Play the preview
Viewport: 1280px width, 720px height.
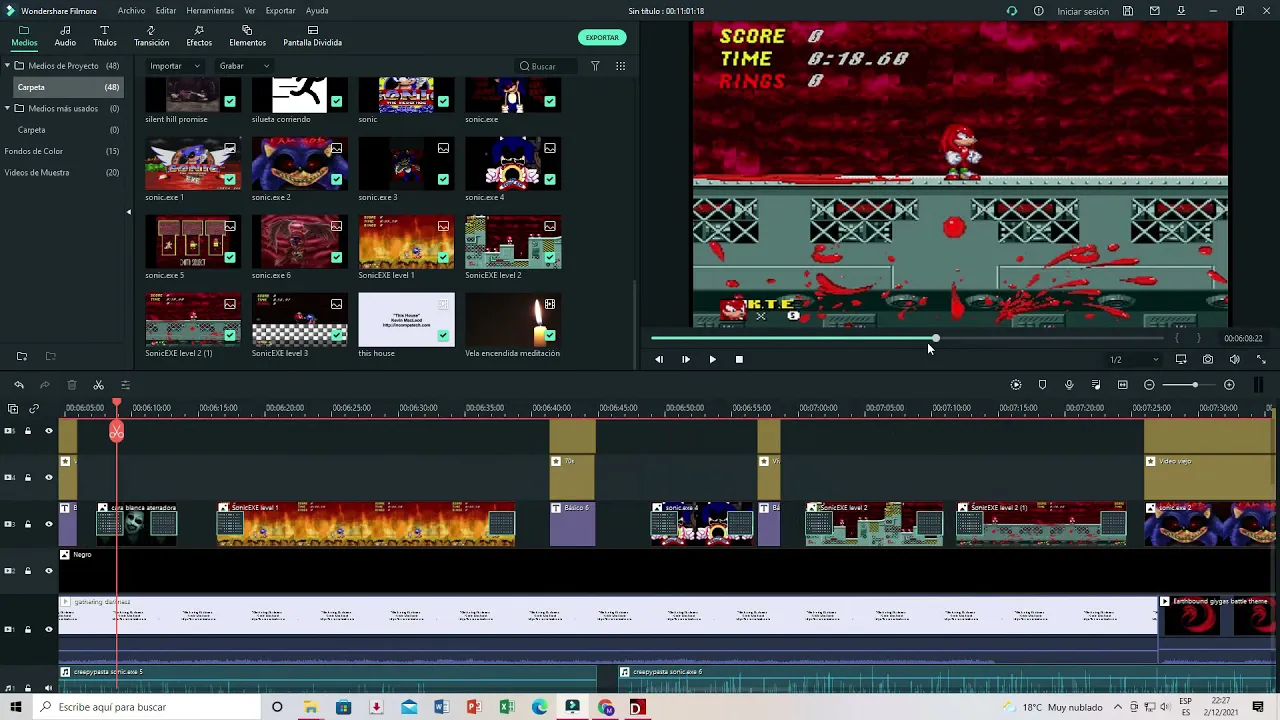(712, 359)
